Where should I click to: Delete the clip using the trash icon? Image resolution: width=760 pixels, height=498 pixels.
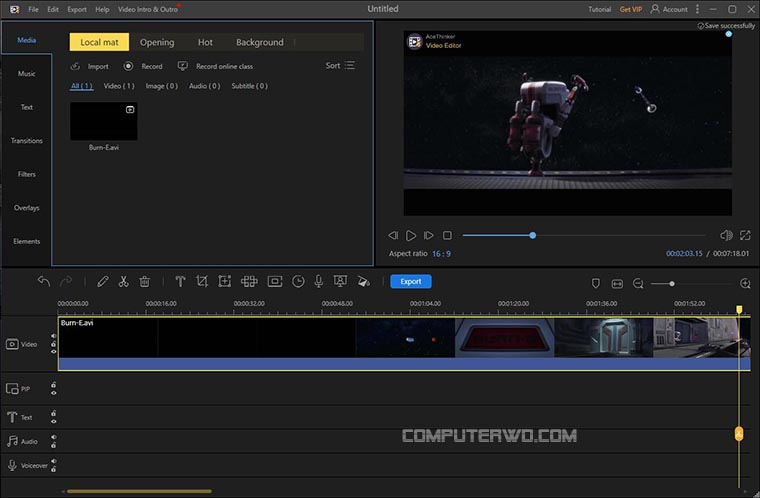click(144, 281)
